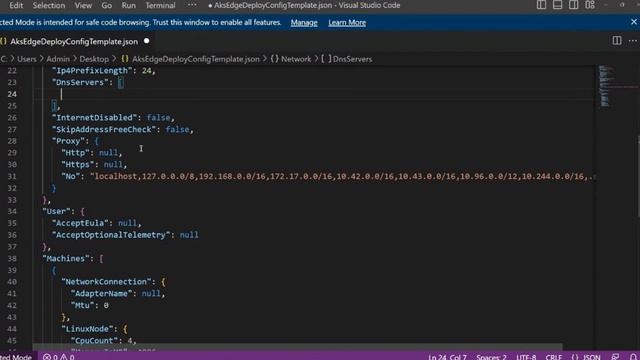Show more menu items via ellipsis
The image size is (640, 360).
[192, 5]
